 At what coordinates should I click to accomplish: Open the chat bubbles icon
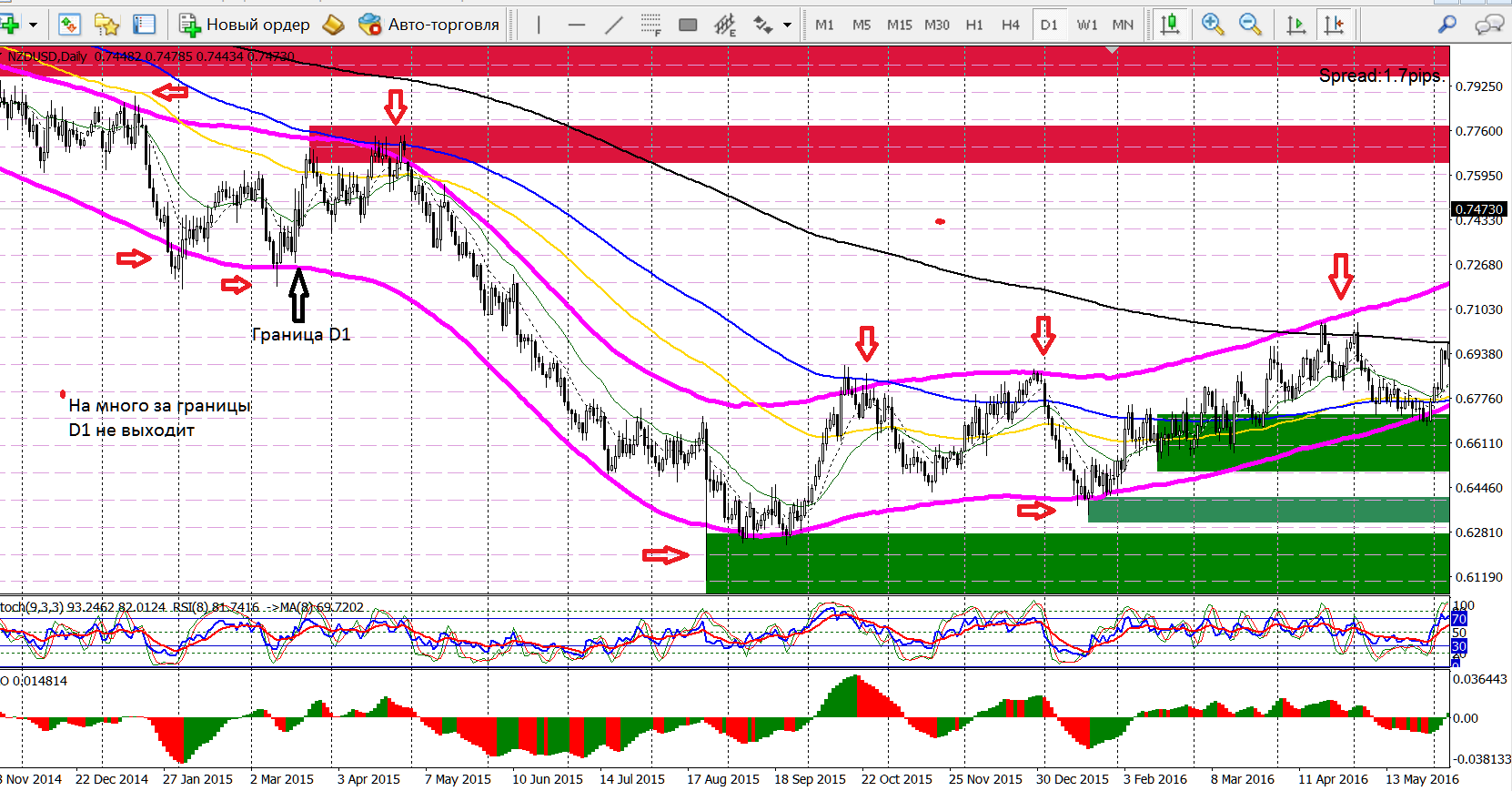pyautogui.click(x=1489, y=25)
